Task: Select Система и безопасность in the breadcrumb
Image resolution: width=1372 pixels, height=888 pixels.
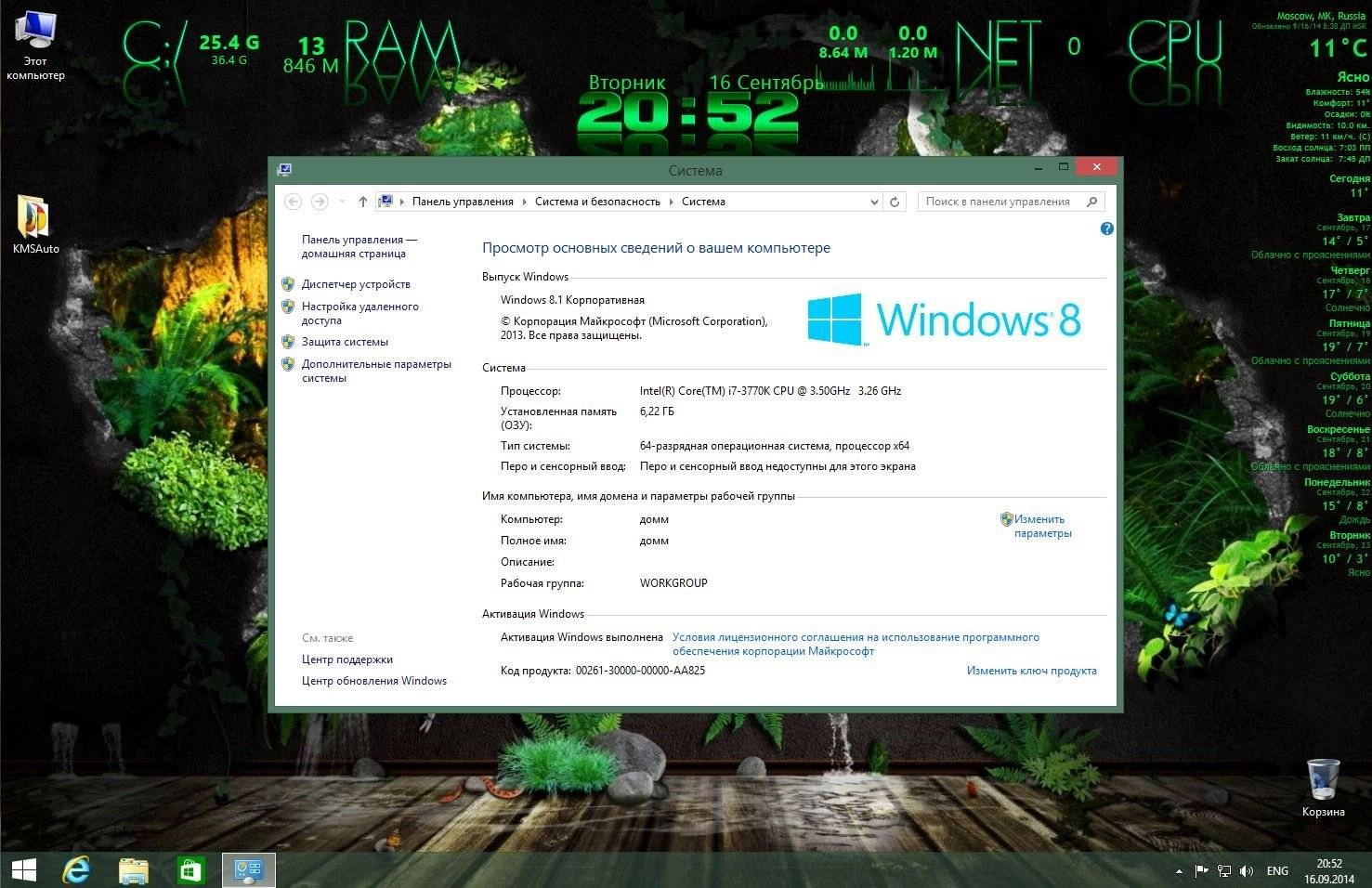Action: (x=597, y=202)
